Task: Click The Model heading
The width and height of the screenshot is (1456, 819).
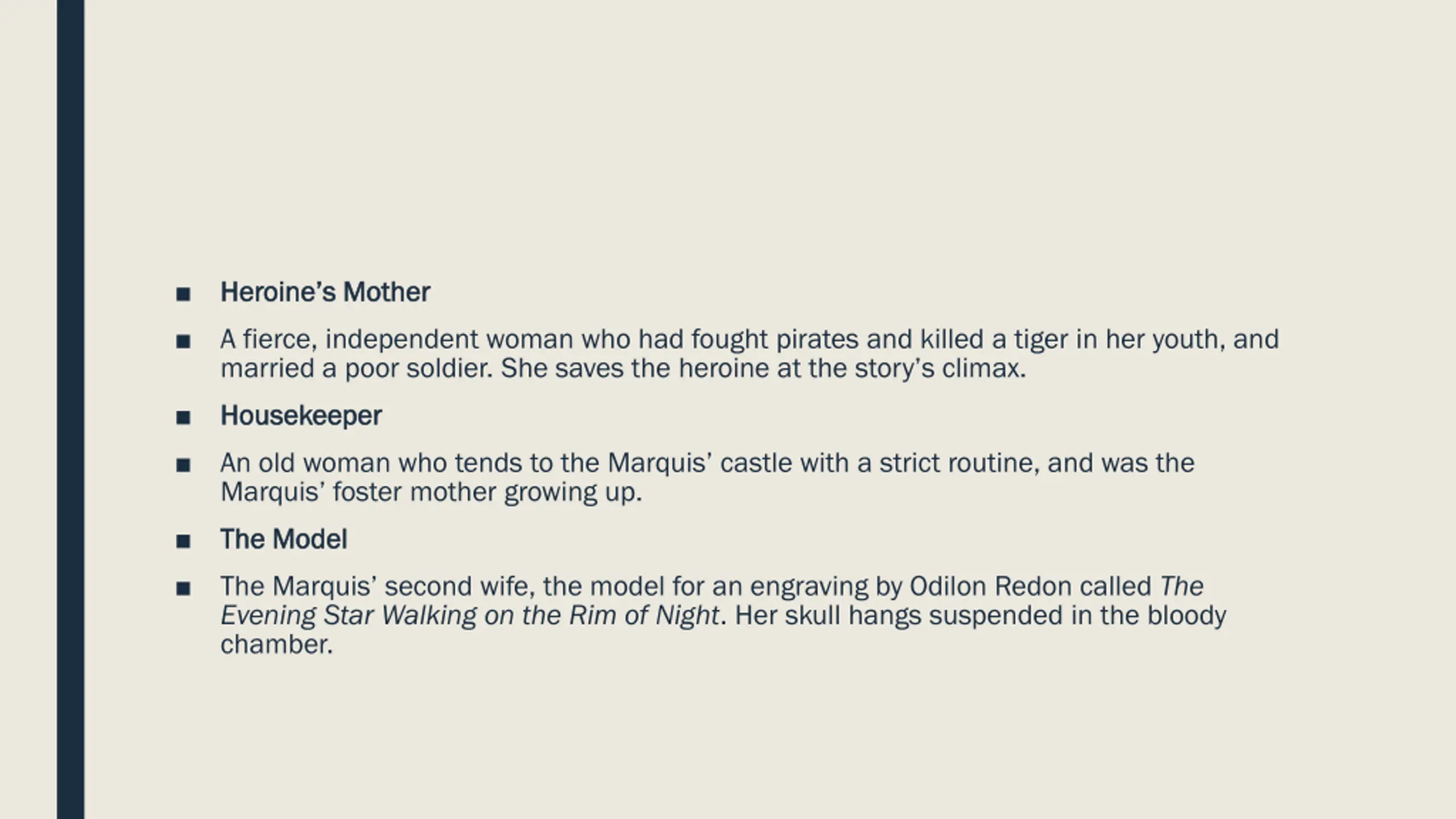Action: pos(283,539)
